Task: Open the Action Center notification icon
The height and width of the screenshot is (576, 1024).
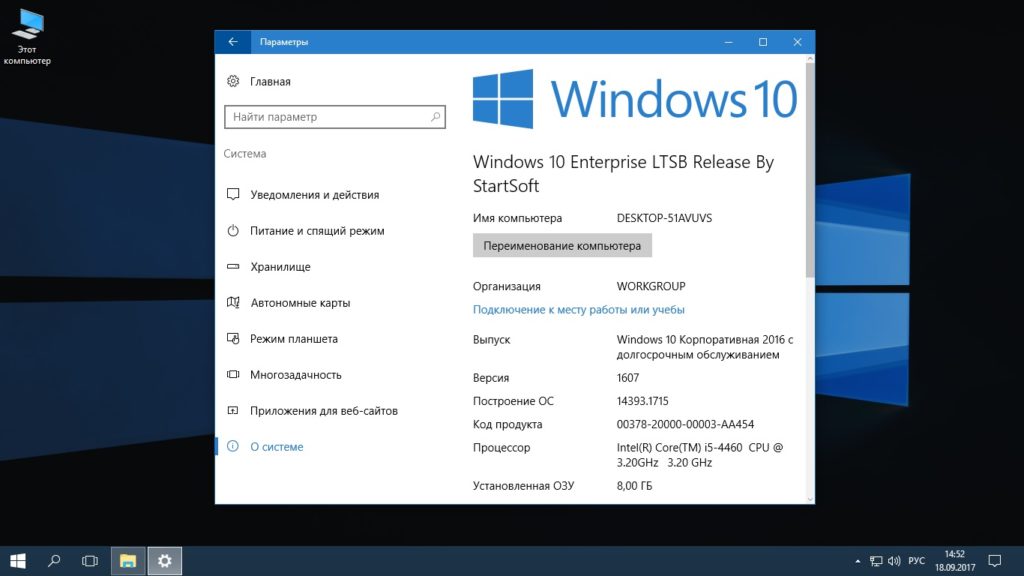Action: pos(994,561)
